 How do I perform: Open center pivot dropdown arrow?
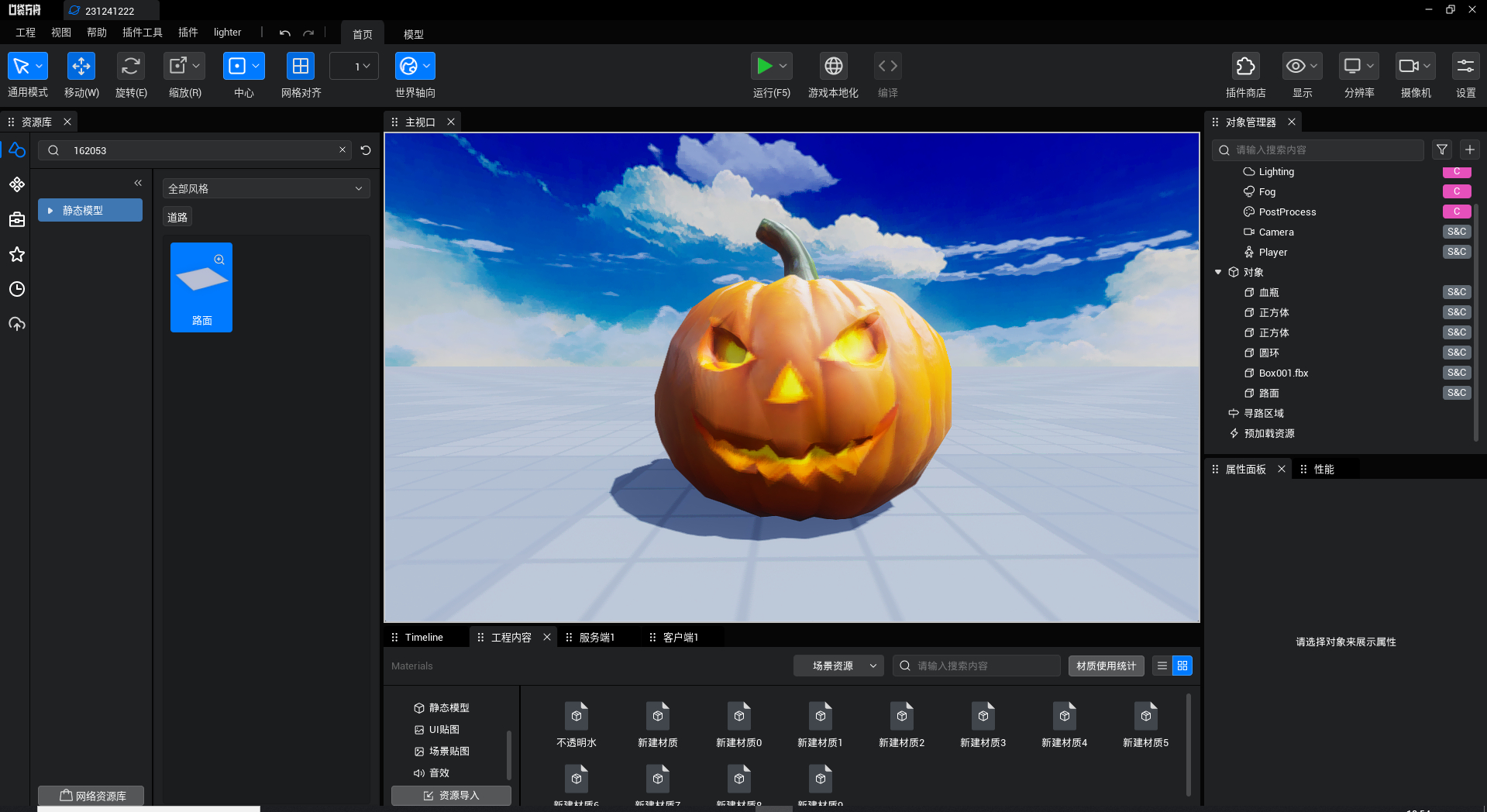[x=256, y=66]
